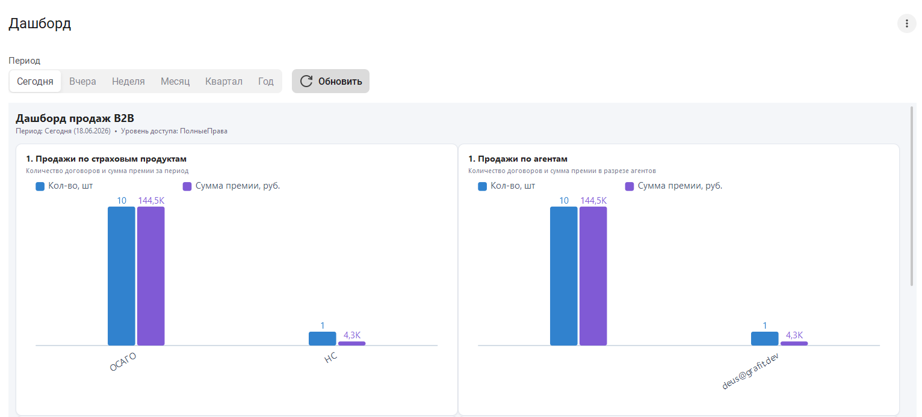Click the НС axis label
The image size is (922, 417).
330,358
